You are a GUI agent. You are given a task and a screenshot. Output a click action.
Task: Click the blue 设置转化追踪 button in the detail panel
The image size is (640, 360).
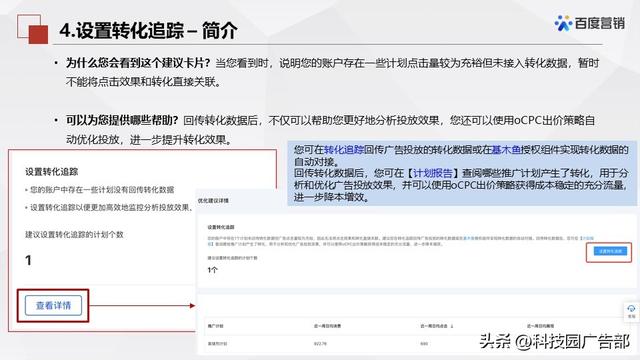[x=610, y=251]
